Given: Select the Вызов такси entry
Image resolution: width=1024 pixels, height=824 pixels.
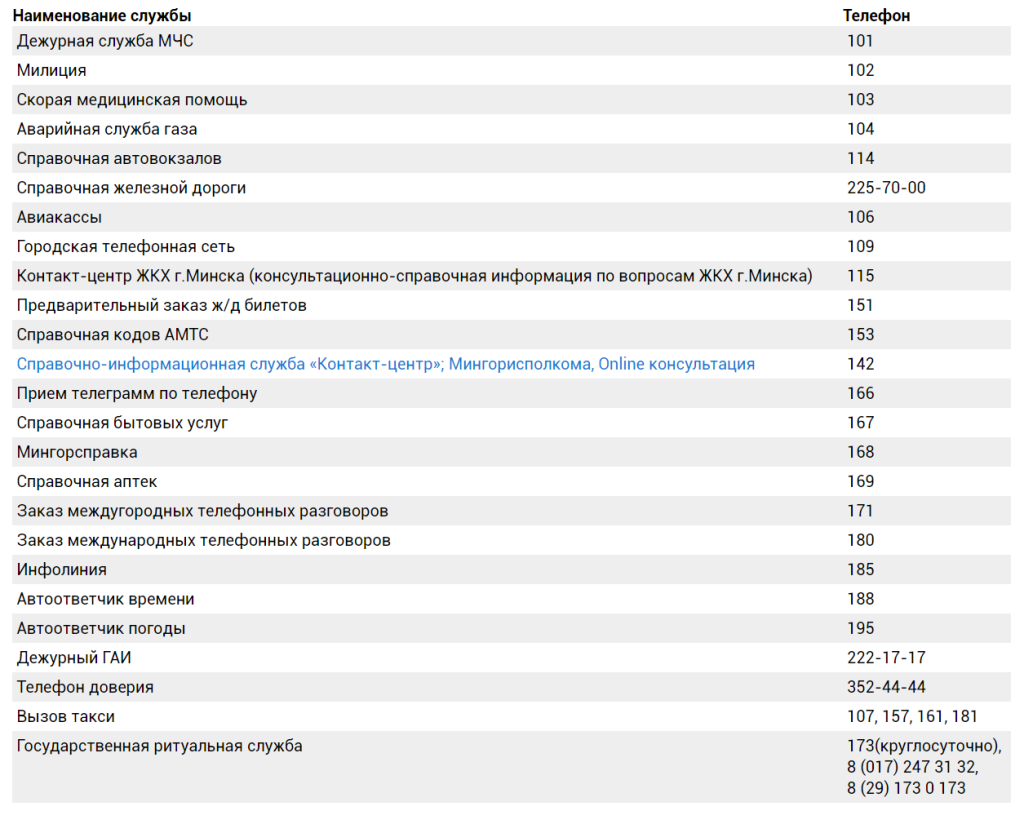Looking at the screenshot, I should (x=66, y=716).
